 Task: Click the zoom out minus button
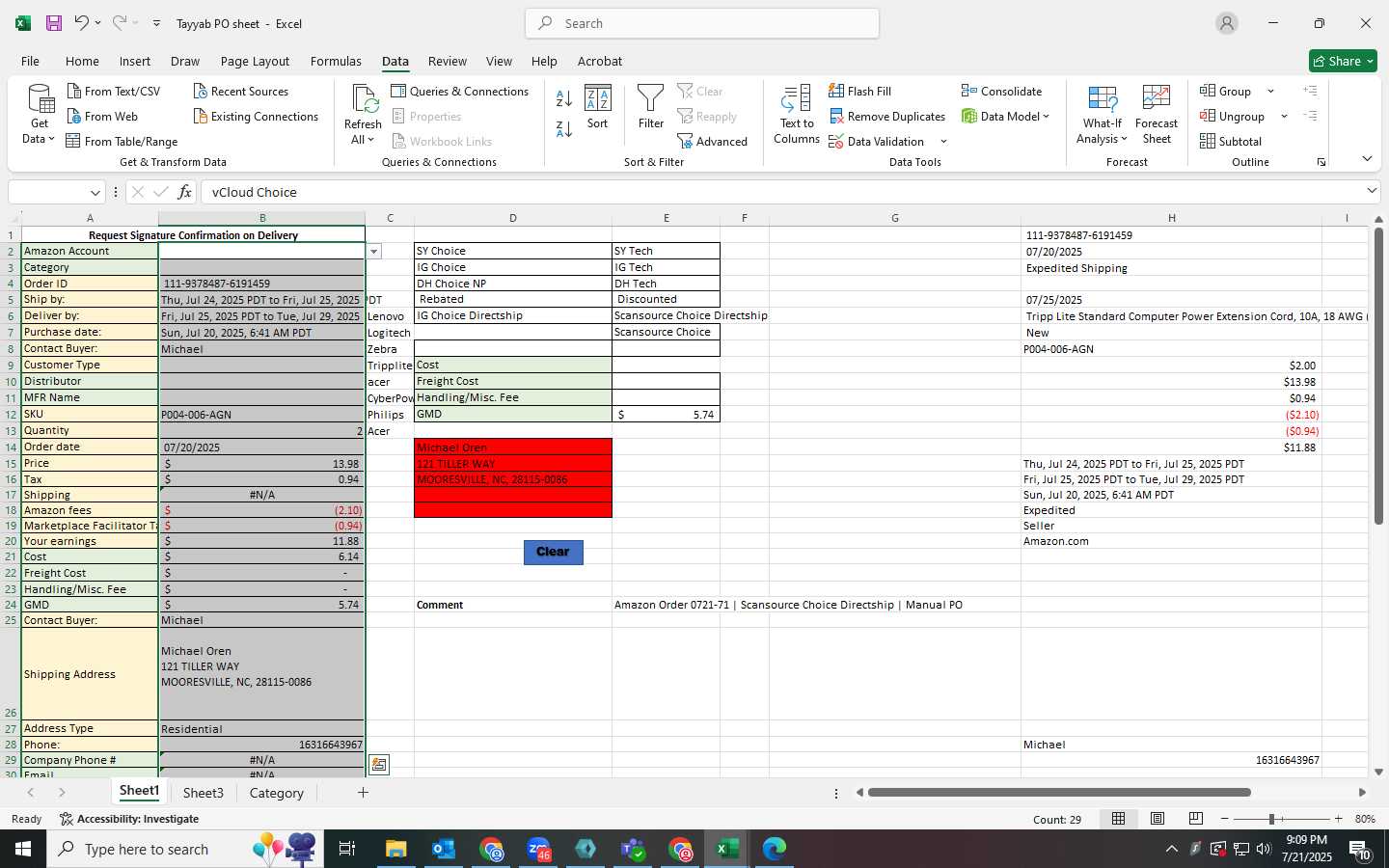click(x=1225, y=819)
